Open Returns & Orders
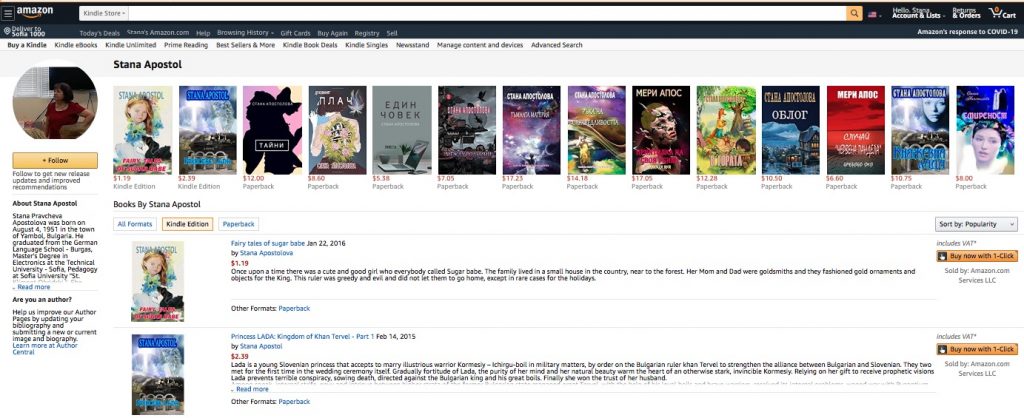This screenshot has width=1024, height=418. pyautogui.click(x=966, y=13)
